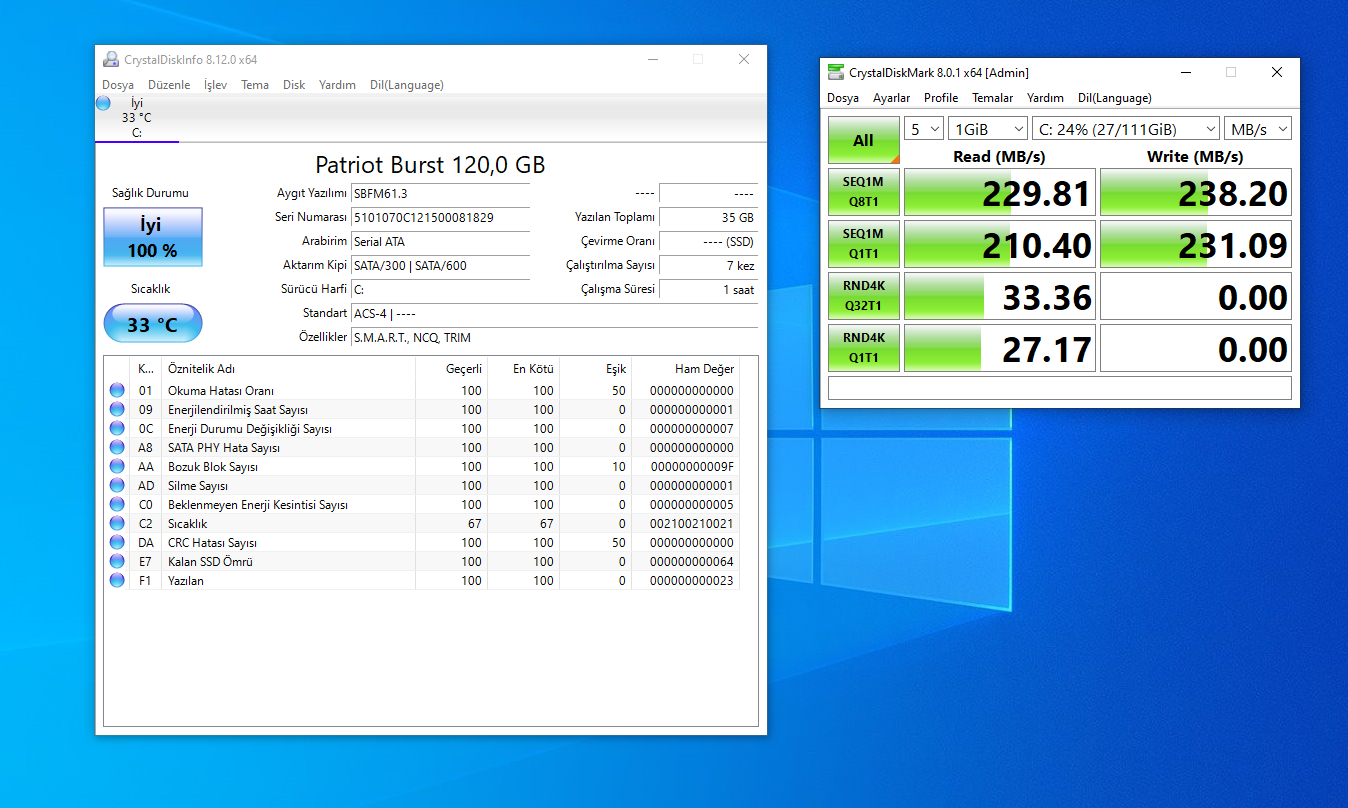Open the test size dropdown showing 1GiB
1348x808 pixels.
click(x=988, y=129)
